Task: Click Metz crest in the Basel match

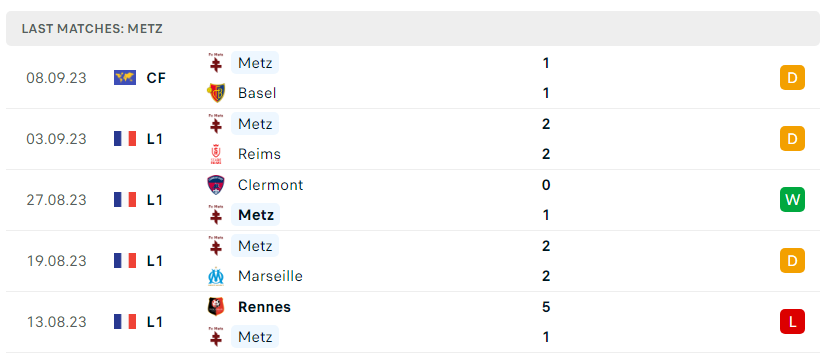Action: (x=215, y=63)
